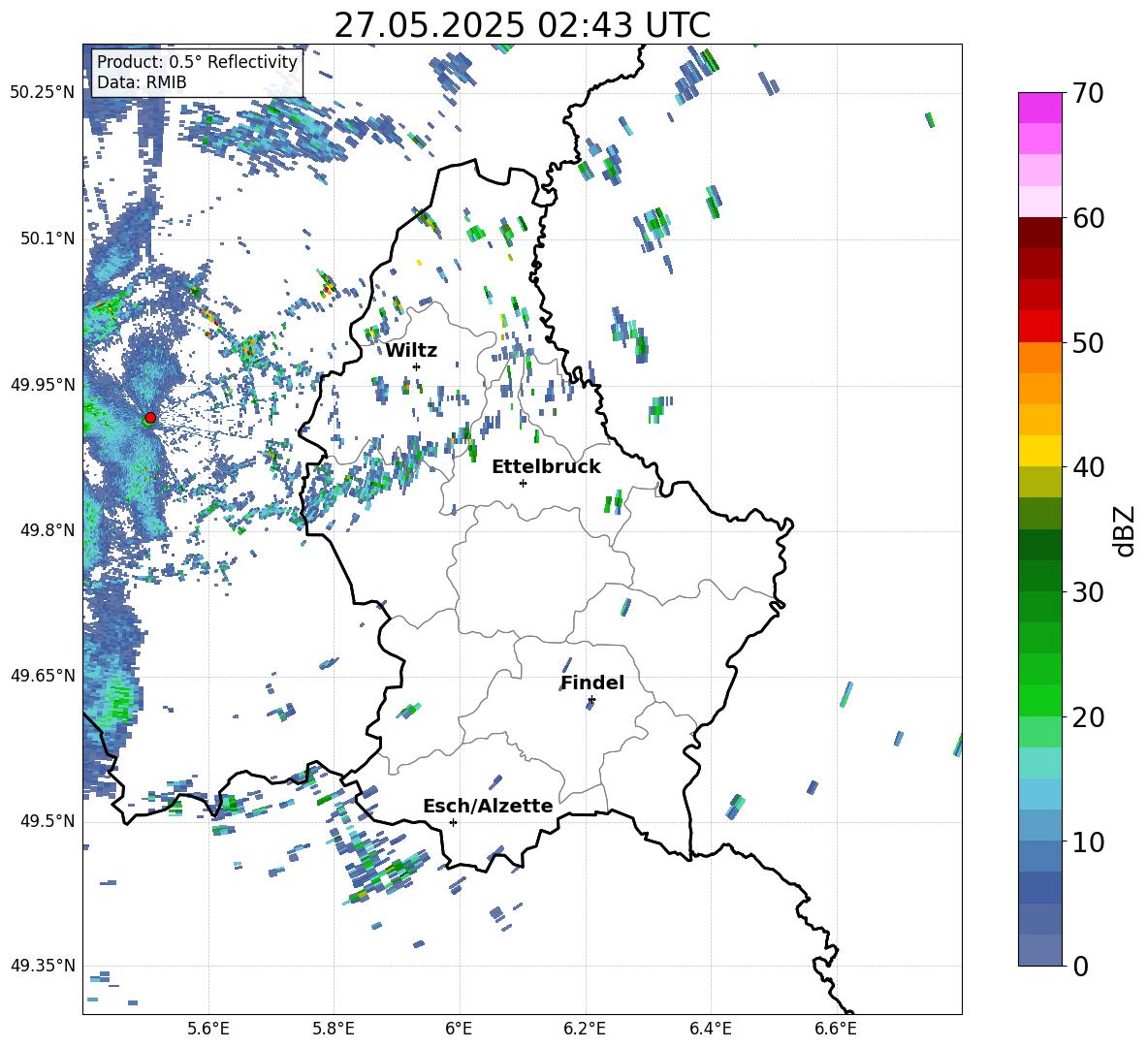Click the colorbar tick label 10
The image size is (1148, 1048).
tap(1088, 842)
